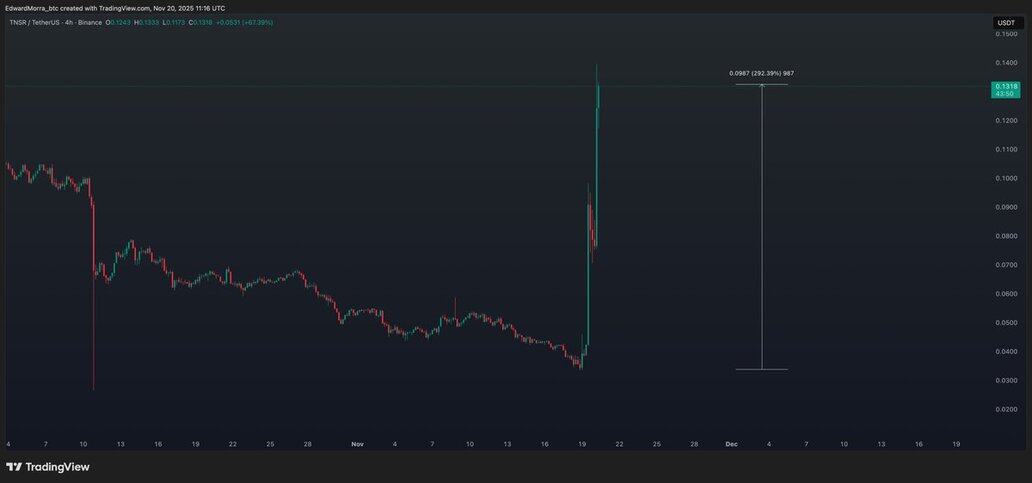Click the bottom bar of the measurement tool
The height and width of the screenshot is (483, 1032).
coord(761,370)
